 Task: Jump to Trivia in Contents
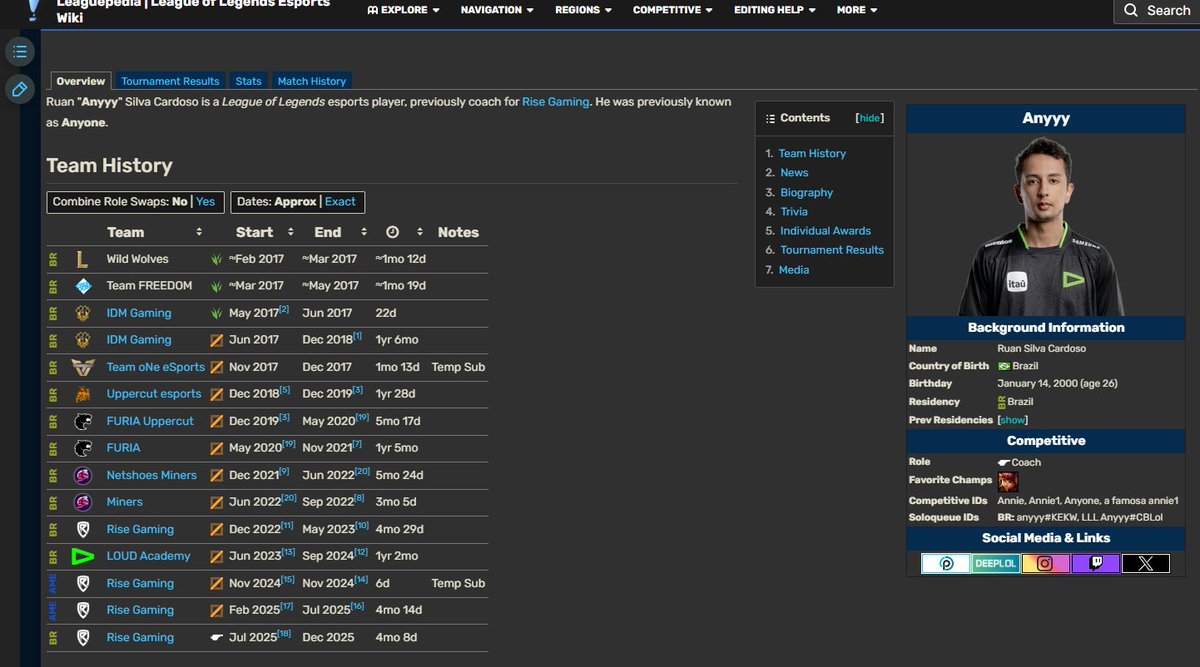pos(794,211)
